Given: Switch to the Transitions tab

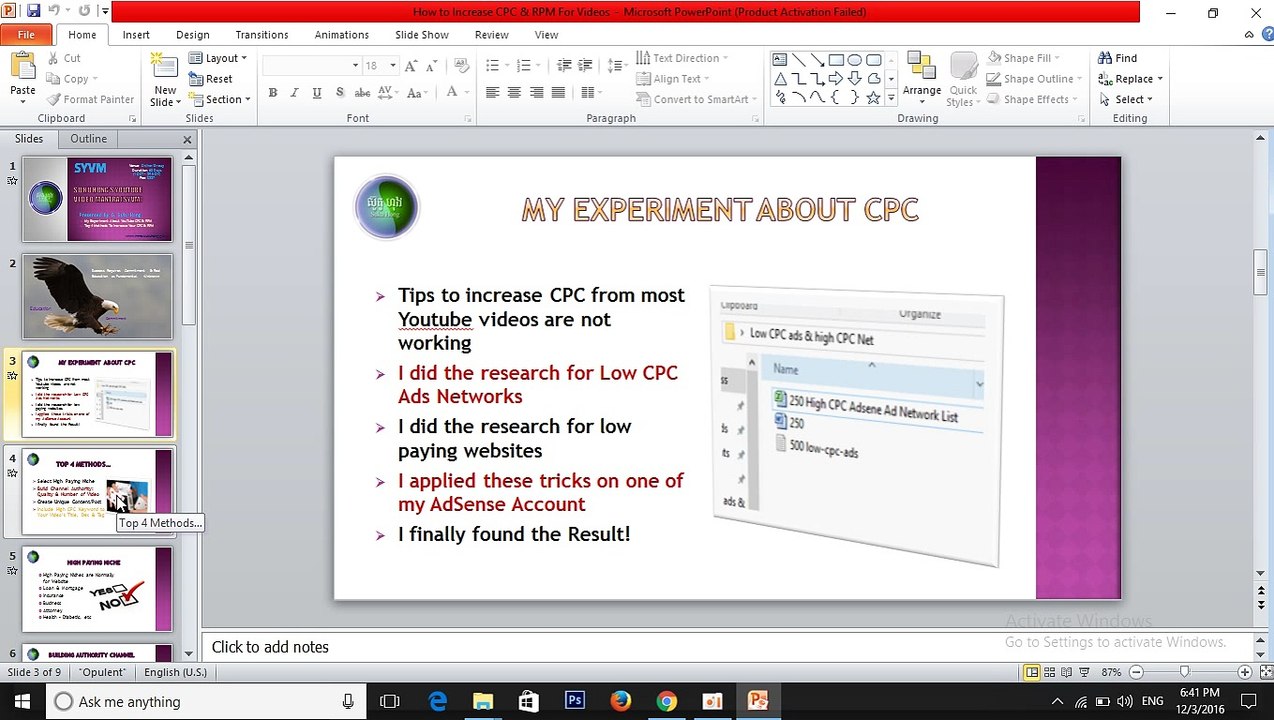Looking at the screenshot, I should [262, 34].
